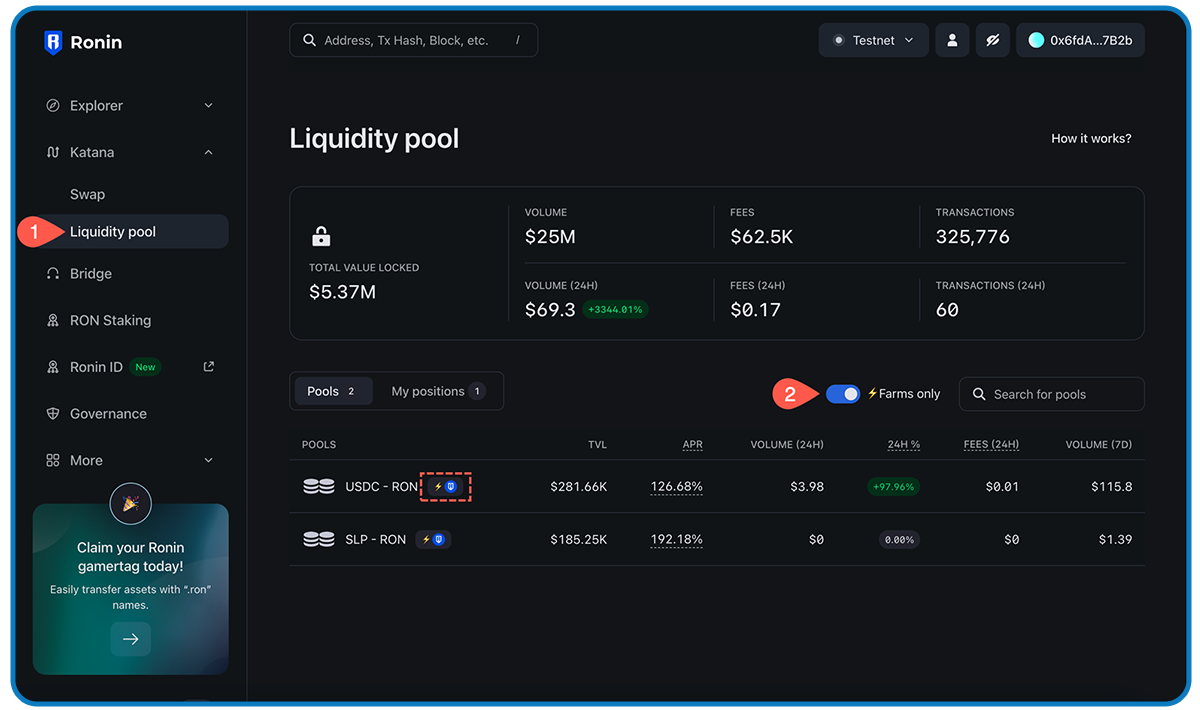Screen dimensions: 1200x710
Task: Click the $281.66K TVL value
Action: pos(578,487)
